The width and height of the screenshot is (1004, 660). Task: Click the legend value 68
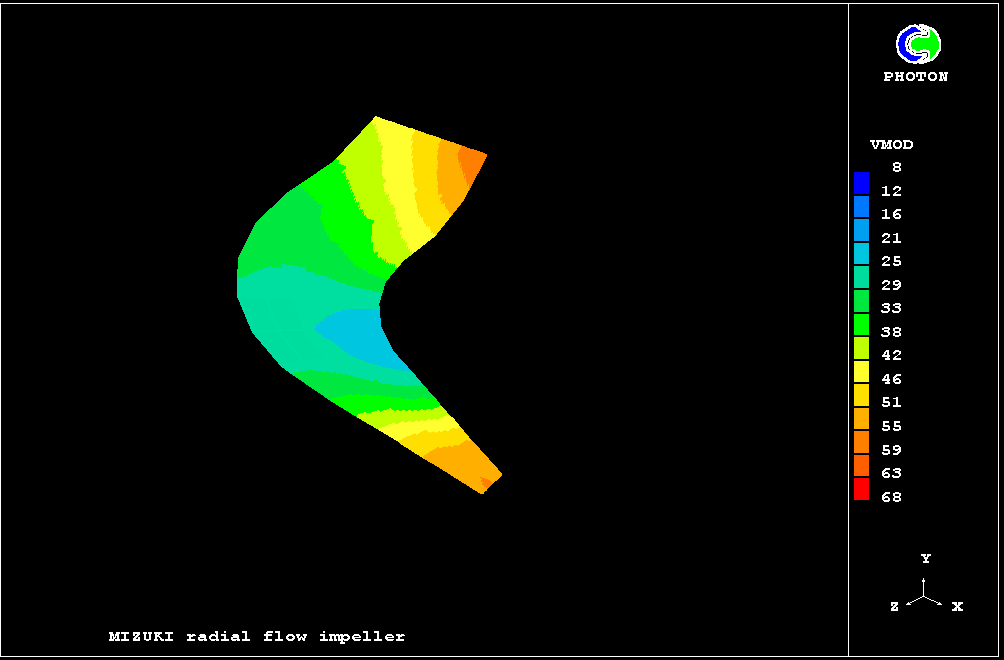click(x=891, y=497)
